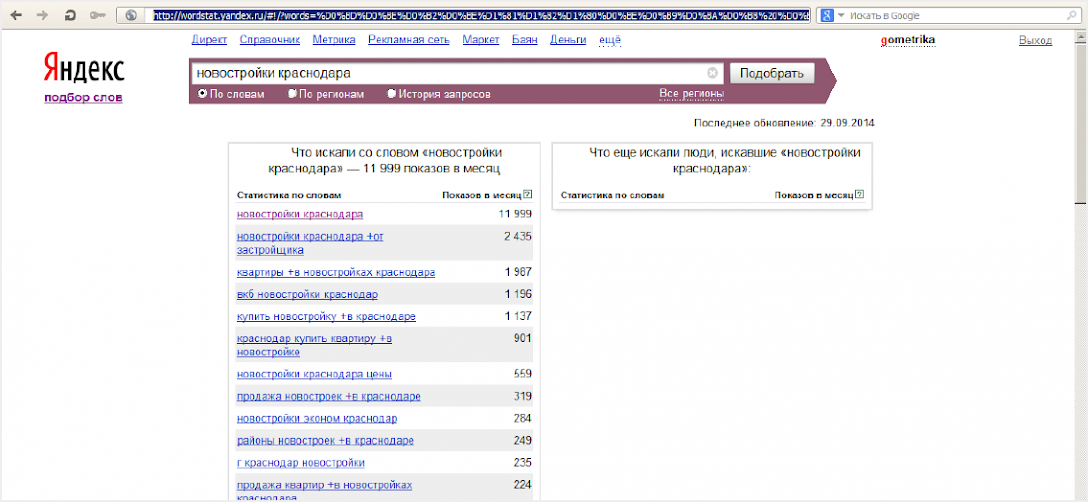This screenshot has height=502, width=1088.
Task: Click the 1 987 impressions value
Action: [518, 272]
